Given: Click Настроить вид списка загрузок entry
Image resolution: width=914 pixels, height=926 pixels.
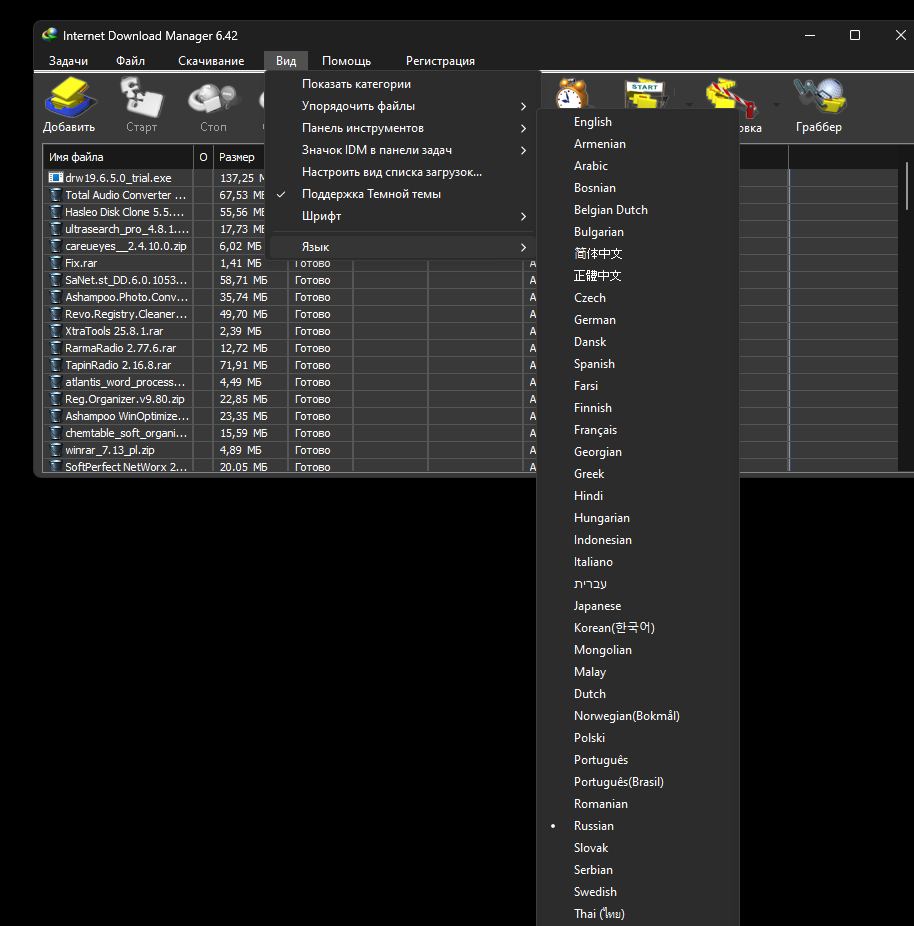Looking at the screenshot, I should [402, 172].
